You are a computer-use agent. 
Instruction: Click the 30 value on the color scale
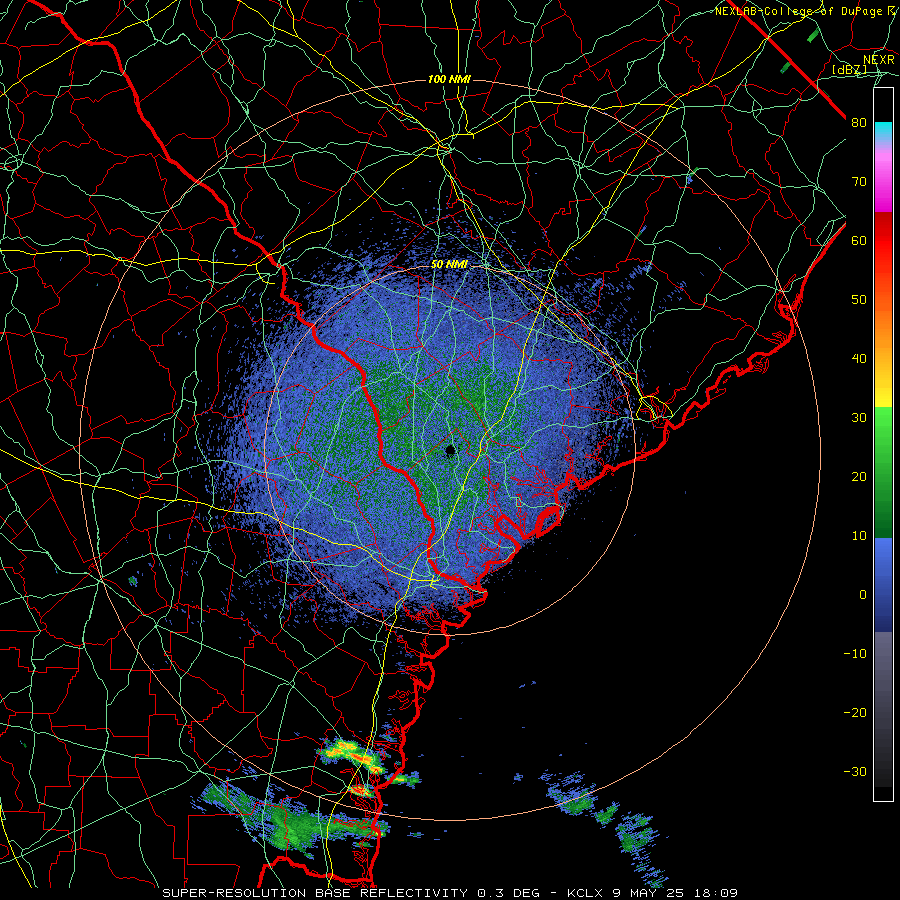pyautogui.click(x=859, y=418)
